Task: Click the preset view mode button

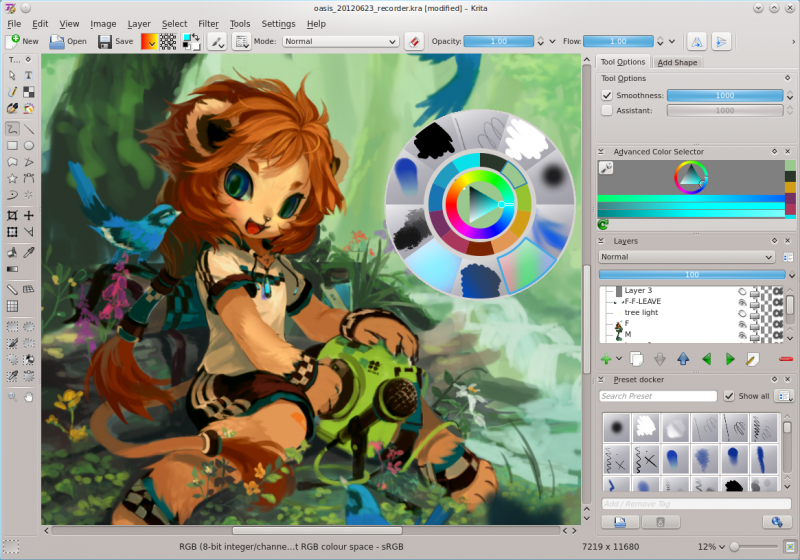Action: 784,396
